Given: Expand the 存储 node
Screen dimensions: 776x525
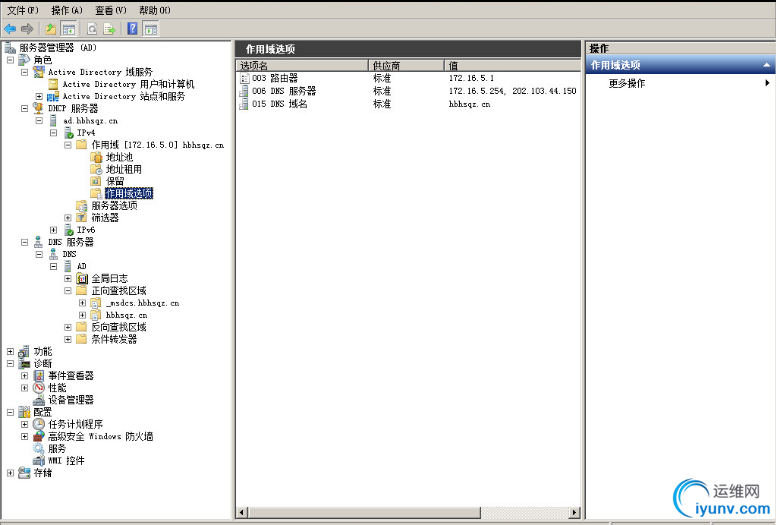Looking at the screenshot, I should coord(10,473).
